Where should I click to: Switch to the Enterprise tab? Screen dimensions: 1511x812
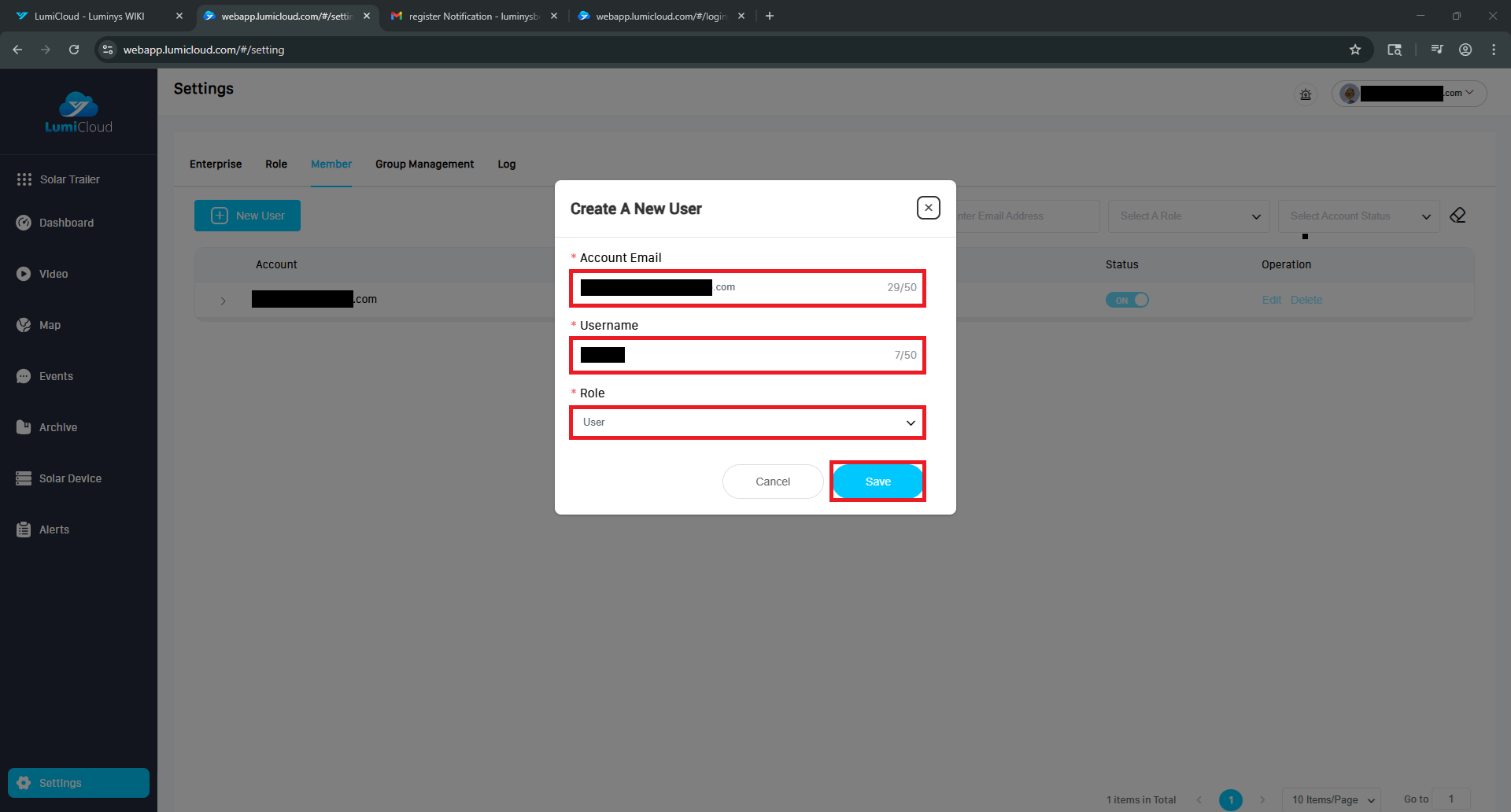point(216,164)
